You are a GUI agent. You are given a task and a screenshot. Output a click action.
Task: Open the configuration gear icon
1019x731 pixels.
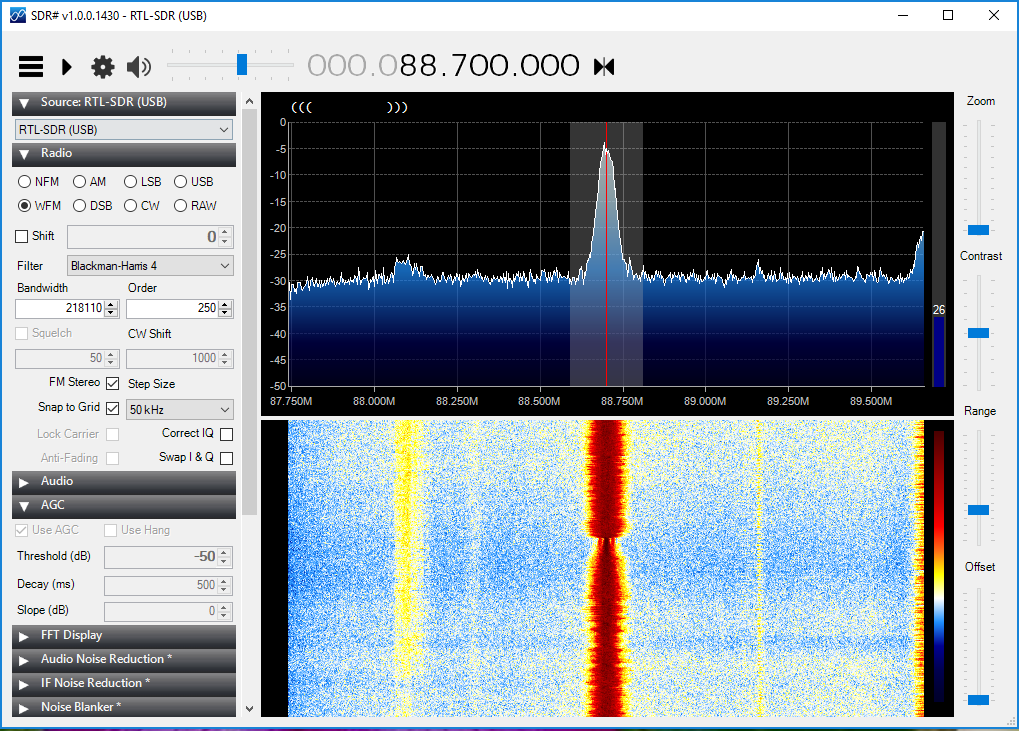(x=101, y=66)
